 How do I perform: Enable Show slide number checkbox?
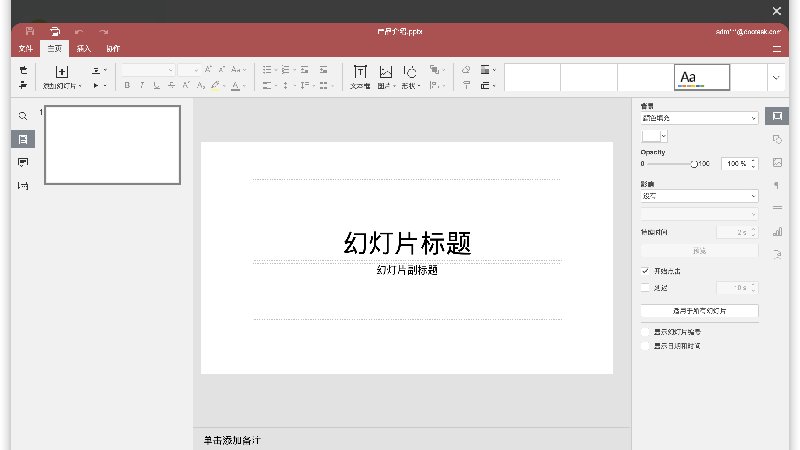click(x=645, y=332)
